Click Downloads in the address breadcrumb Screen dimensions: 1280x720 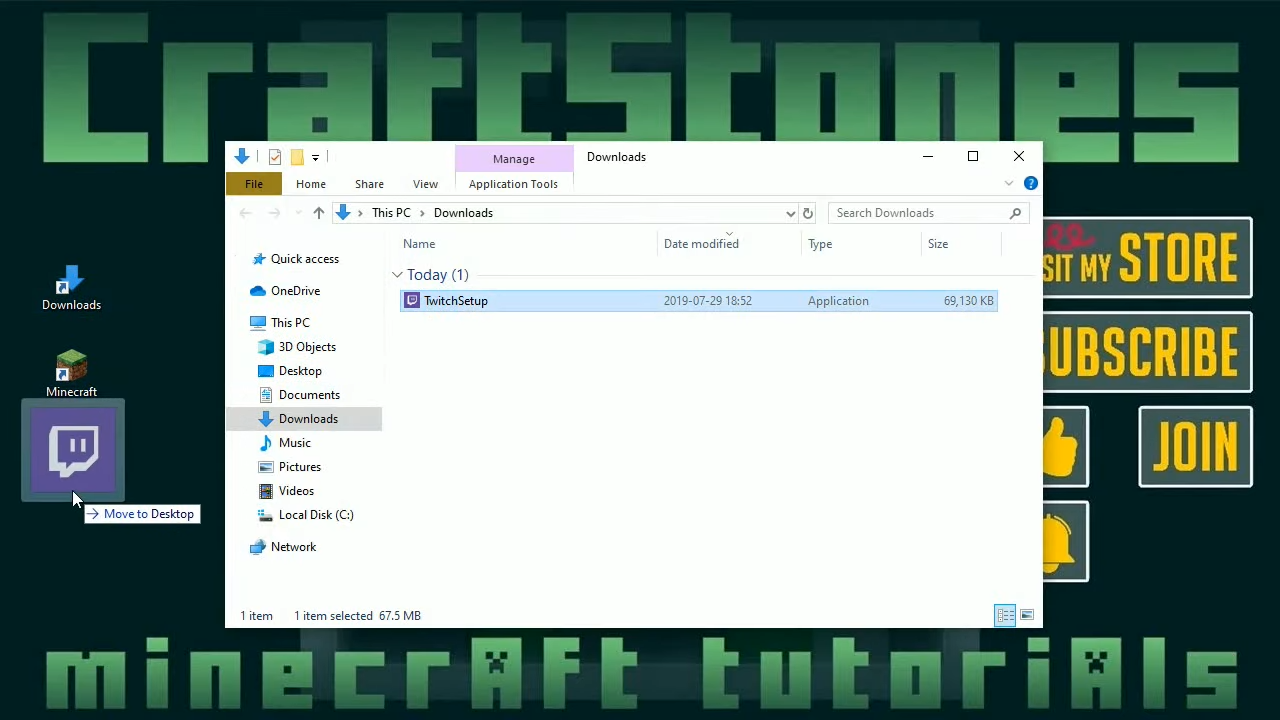coord(463,213)
